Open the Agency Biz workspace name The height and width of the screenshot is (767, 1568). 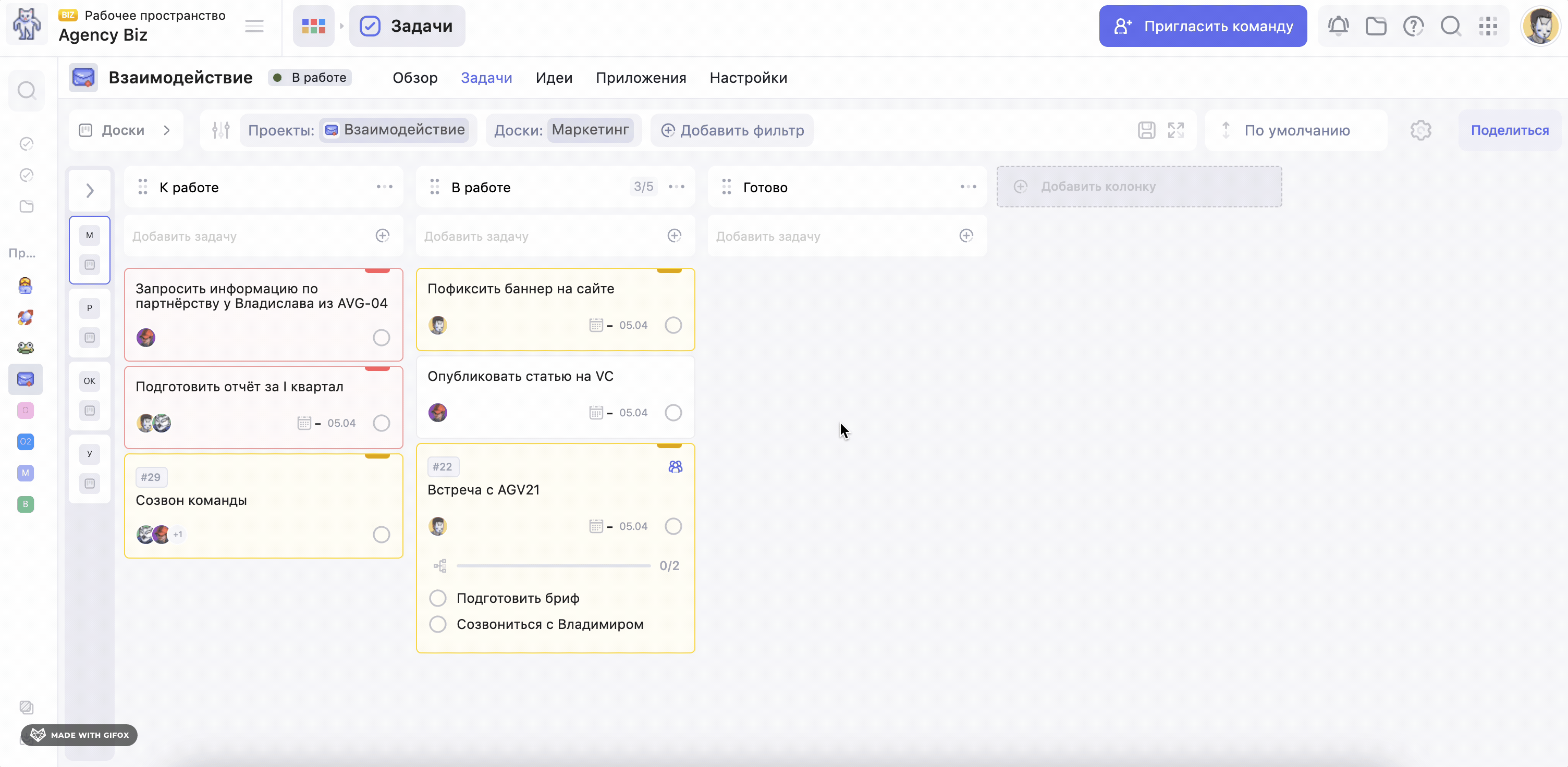click(103, 35)
